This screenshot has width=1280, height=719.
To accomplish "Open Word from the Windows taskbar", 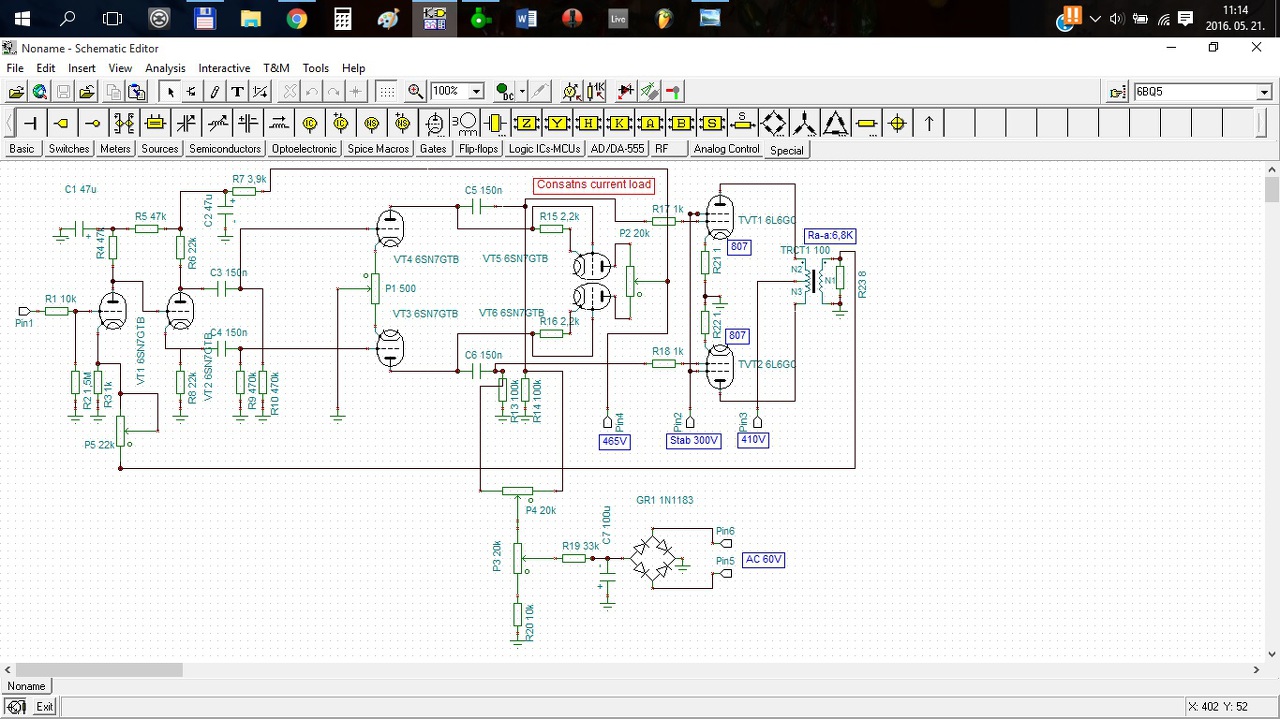I will click(526, 18).
